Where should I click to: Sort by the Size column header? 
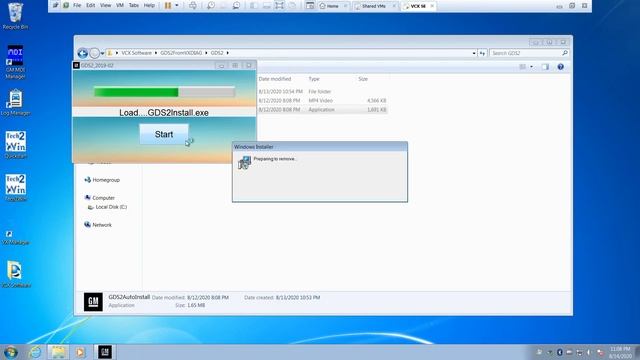(363, 79)
